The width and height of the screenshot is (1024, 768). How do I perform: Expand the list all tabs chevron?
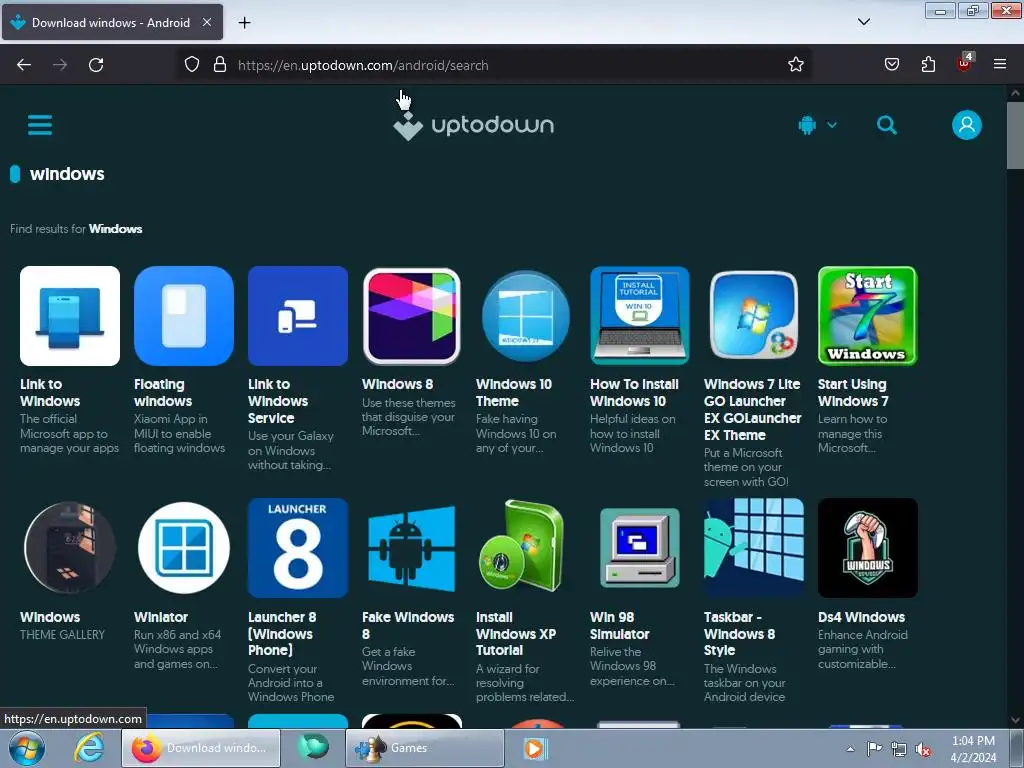[863, 22]
